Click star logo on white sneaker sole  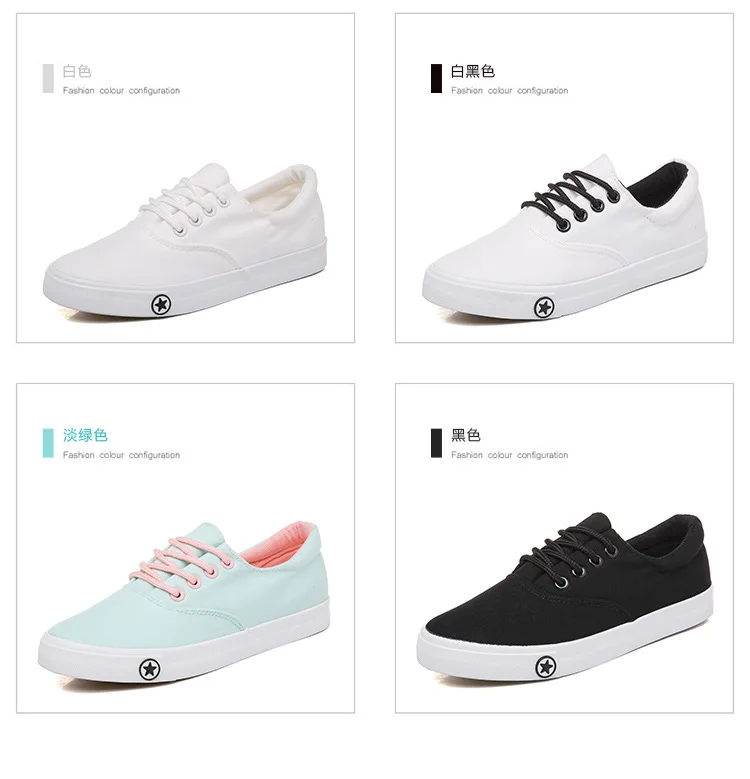(161, 305)
